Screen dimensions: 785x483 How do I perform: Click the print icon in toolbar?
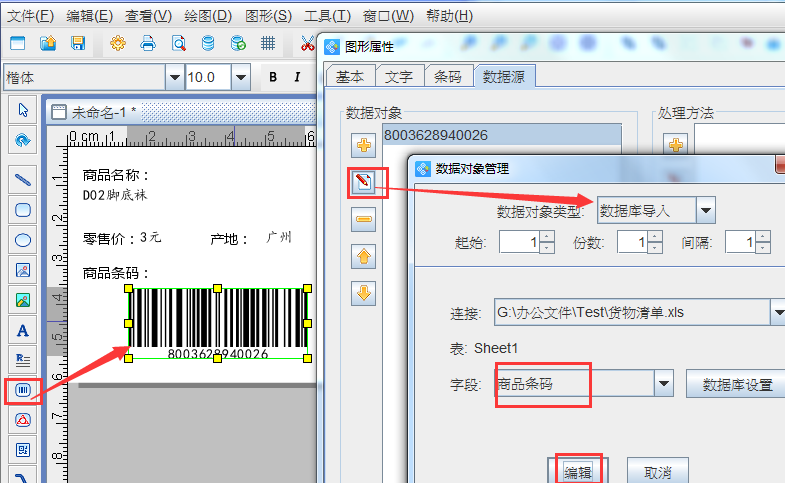pos(148,44)
